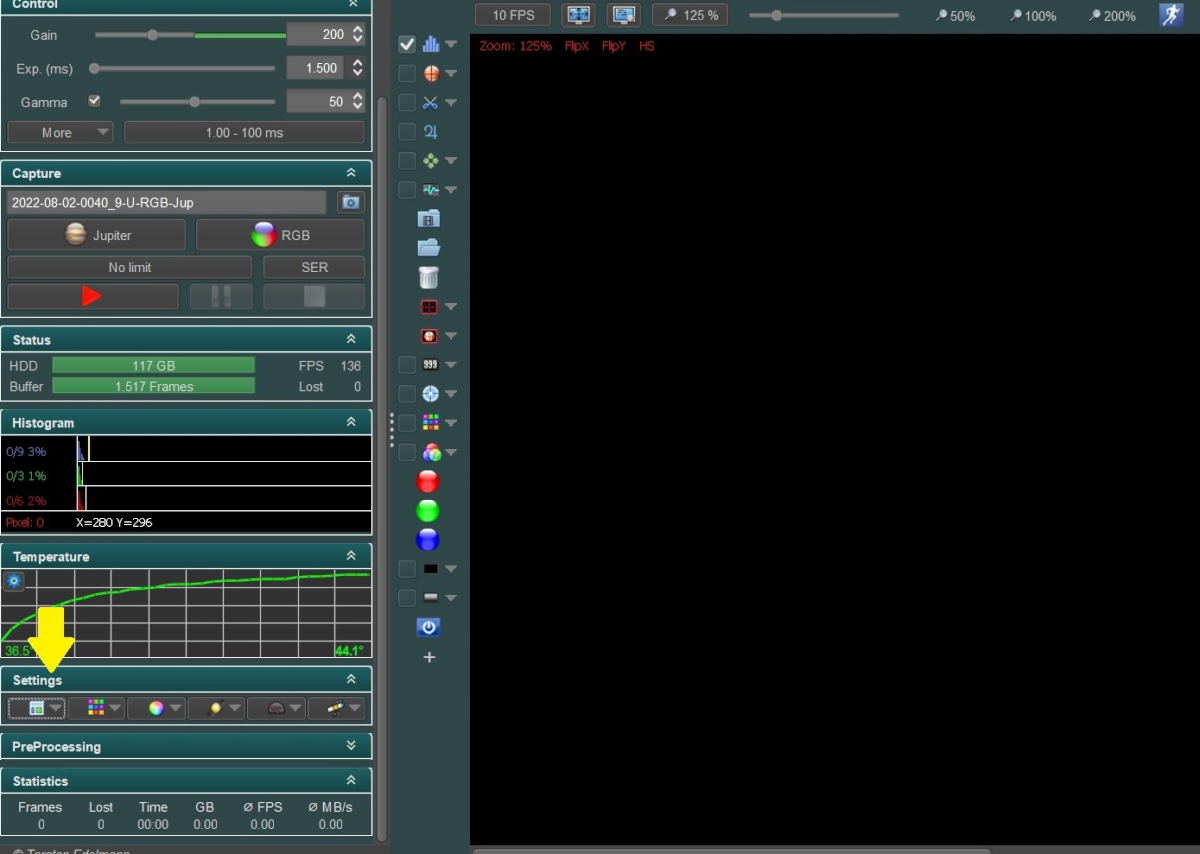Click the 125 % zoom button
Image resolution: width=1200 pixels, height=854 pixels.
pyautogui.click(x=689, y=15)
